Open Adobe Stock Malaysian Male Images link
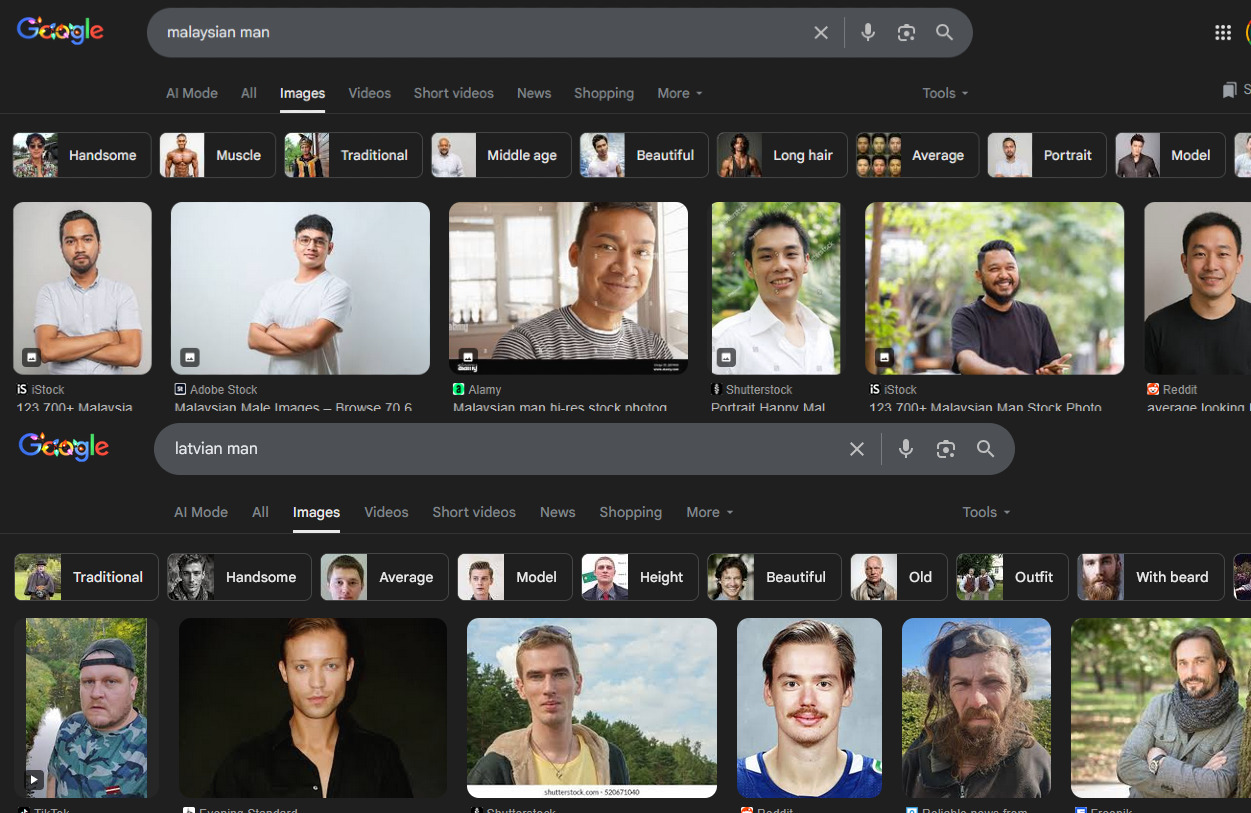Image resolution: width=1251 pixels, height=813 pixels. coord(293,407)
